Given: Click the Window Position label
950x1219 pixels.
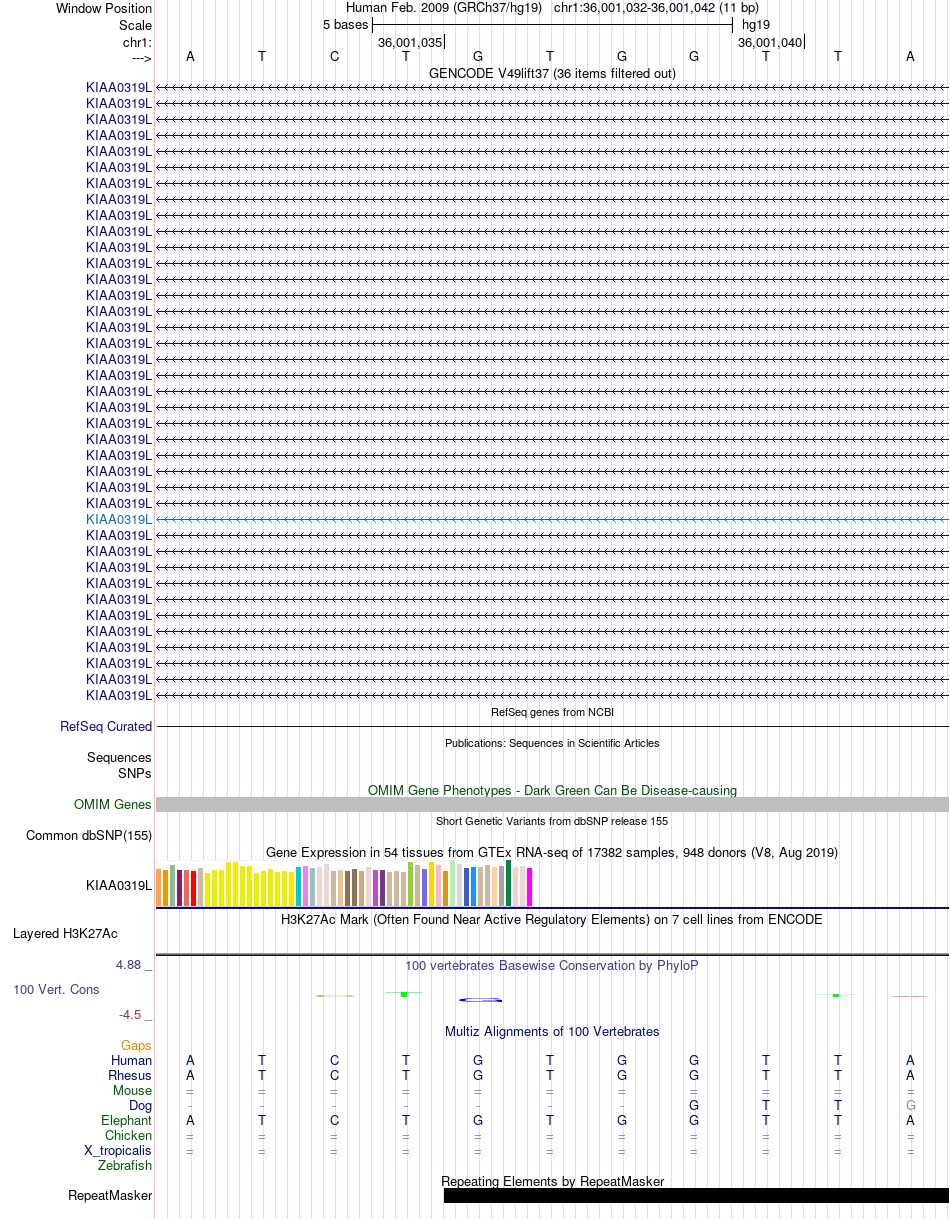Looking at the screenshot, I should click(104, 9).
